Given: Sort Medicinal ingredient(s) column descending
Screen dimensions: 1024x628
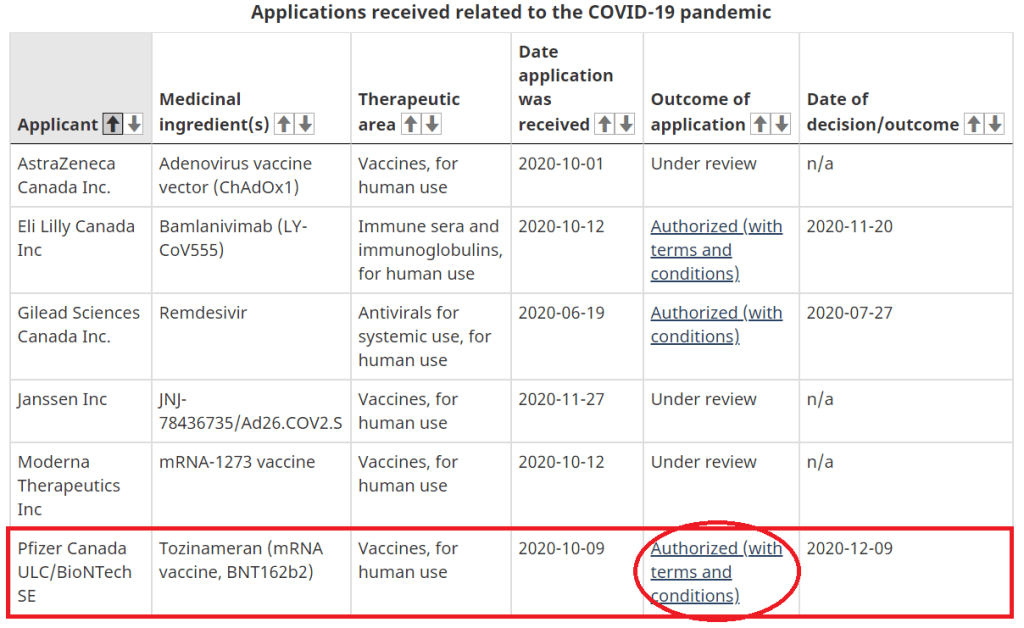Looking at the screenshot, I should [x=305, y=125].
